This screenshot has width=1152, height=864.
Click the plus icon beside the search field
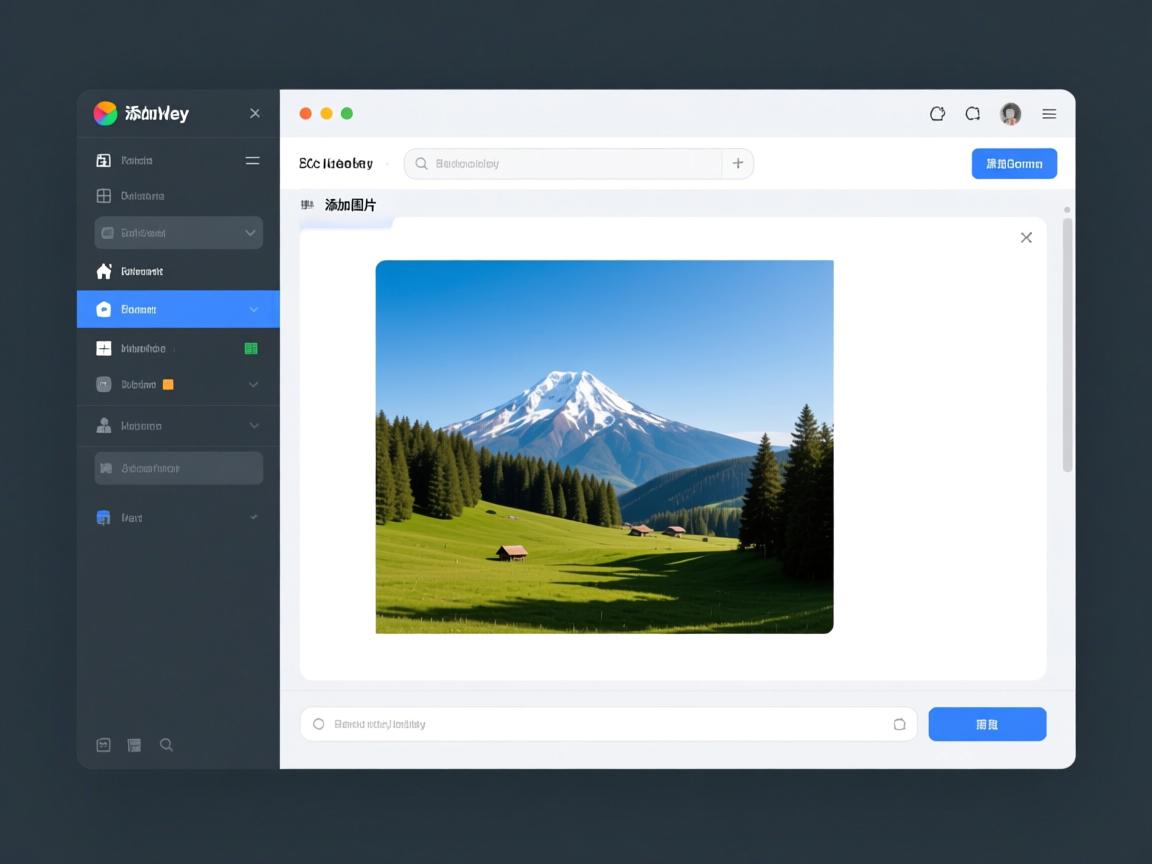(738, 163)
